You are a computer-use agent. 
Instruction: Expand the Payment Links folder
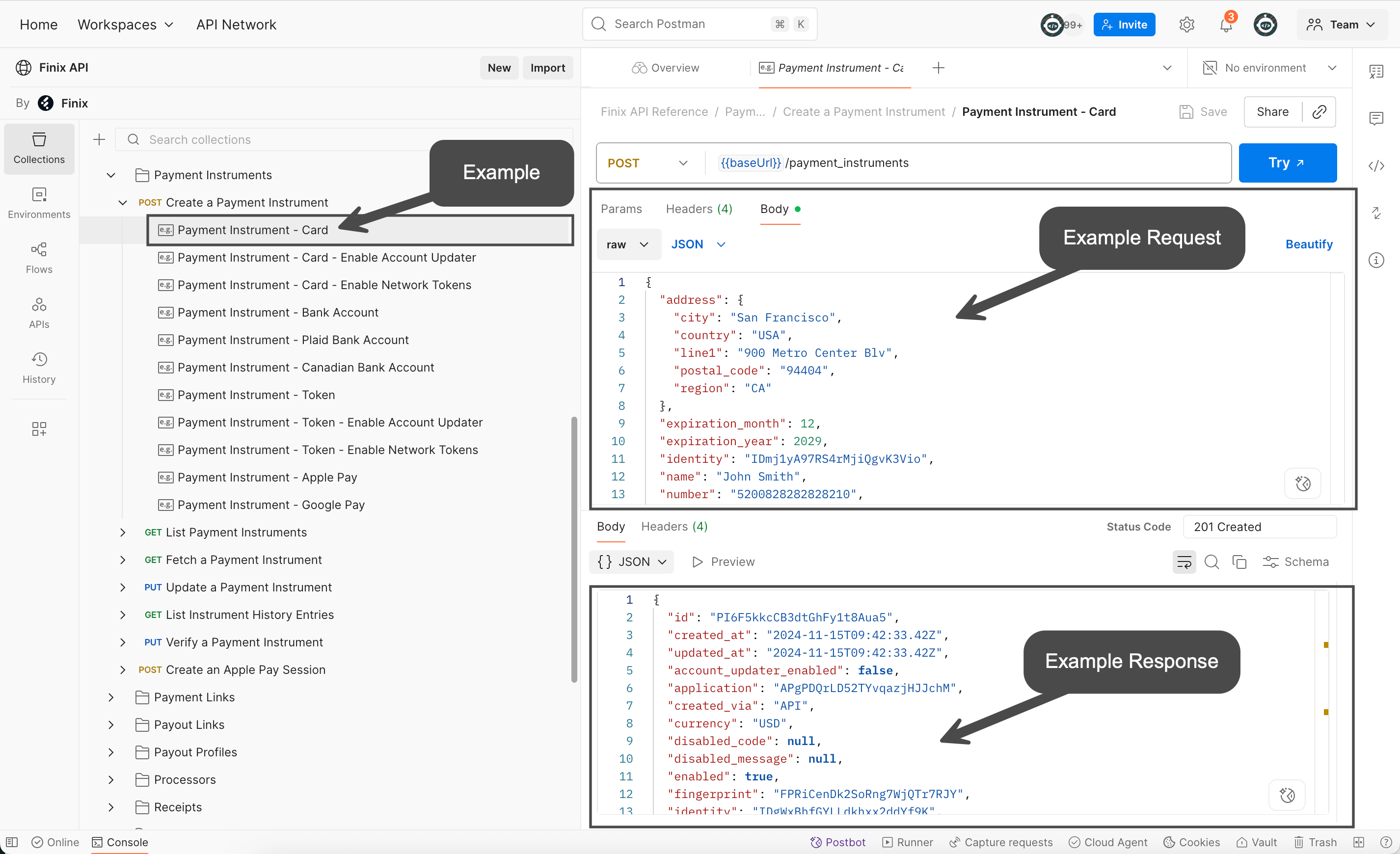tap(111, 697)
